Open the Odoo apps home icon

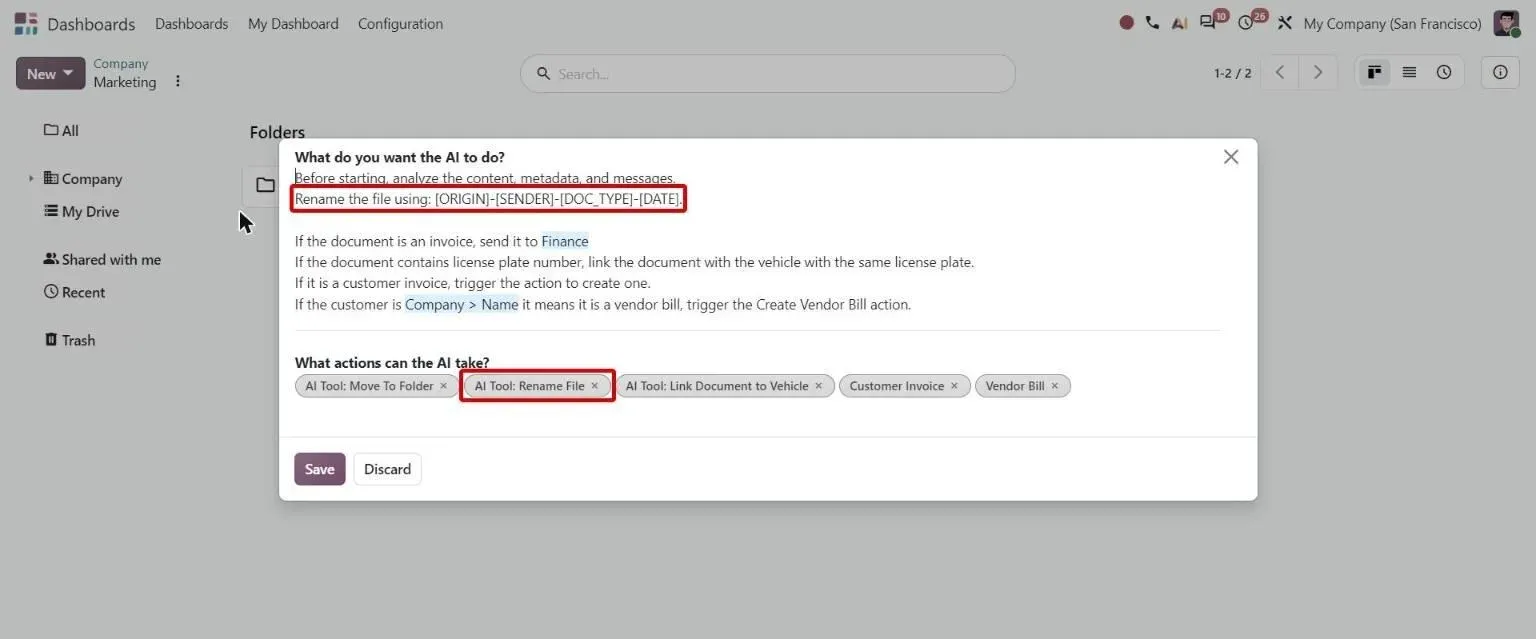[26, 23]
